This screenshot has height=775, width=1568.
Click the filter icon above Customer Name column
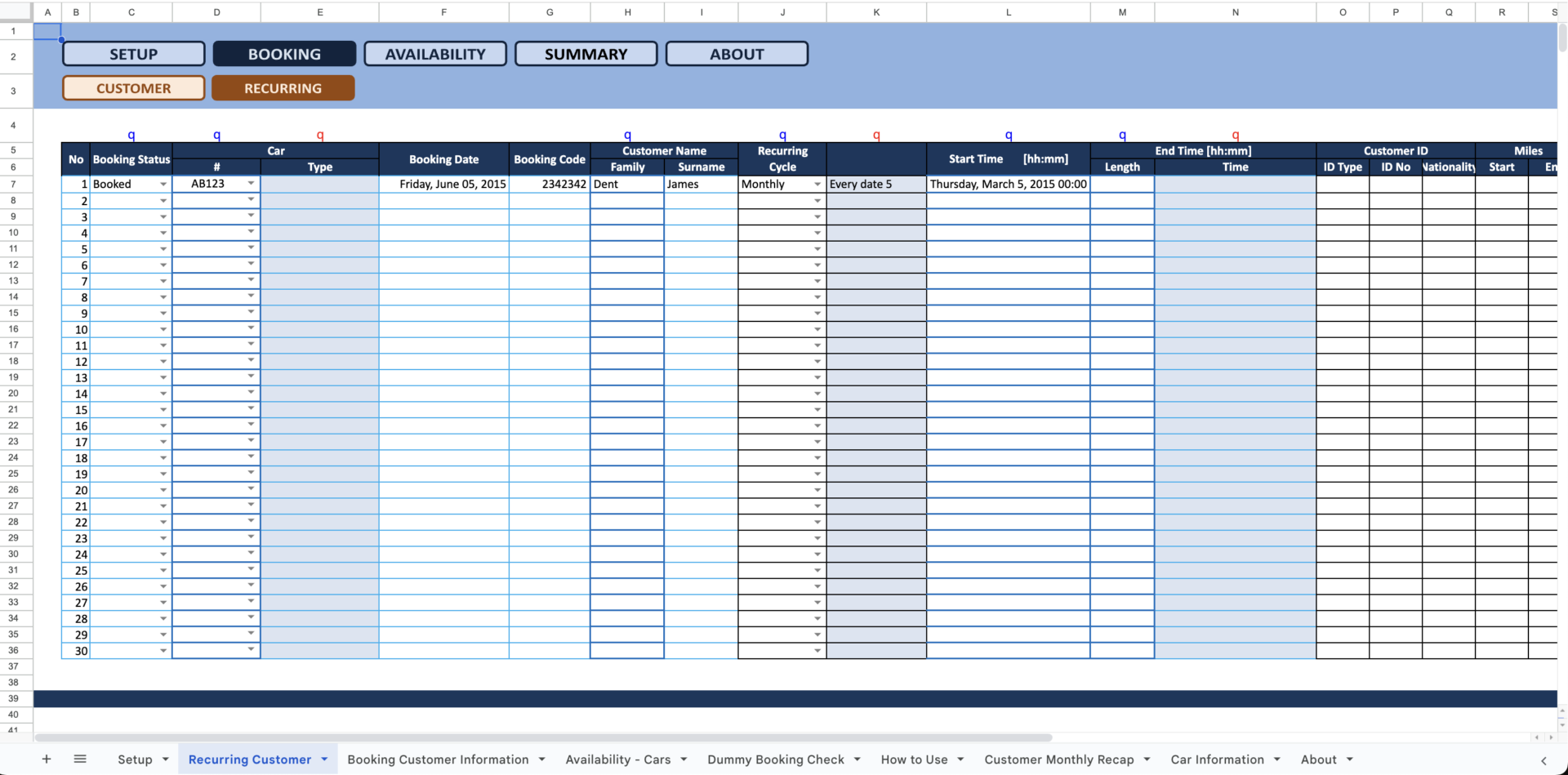[x=627, y=135]
